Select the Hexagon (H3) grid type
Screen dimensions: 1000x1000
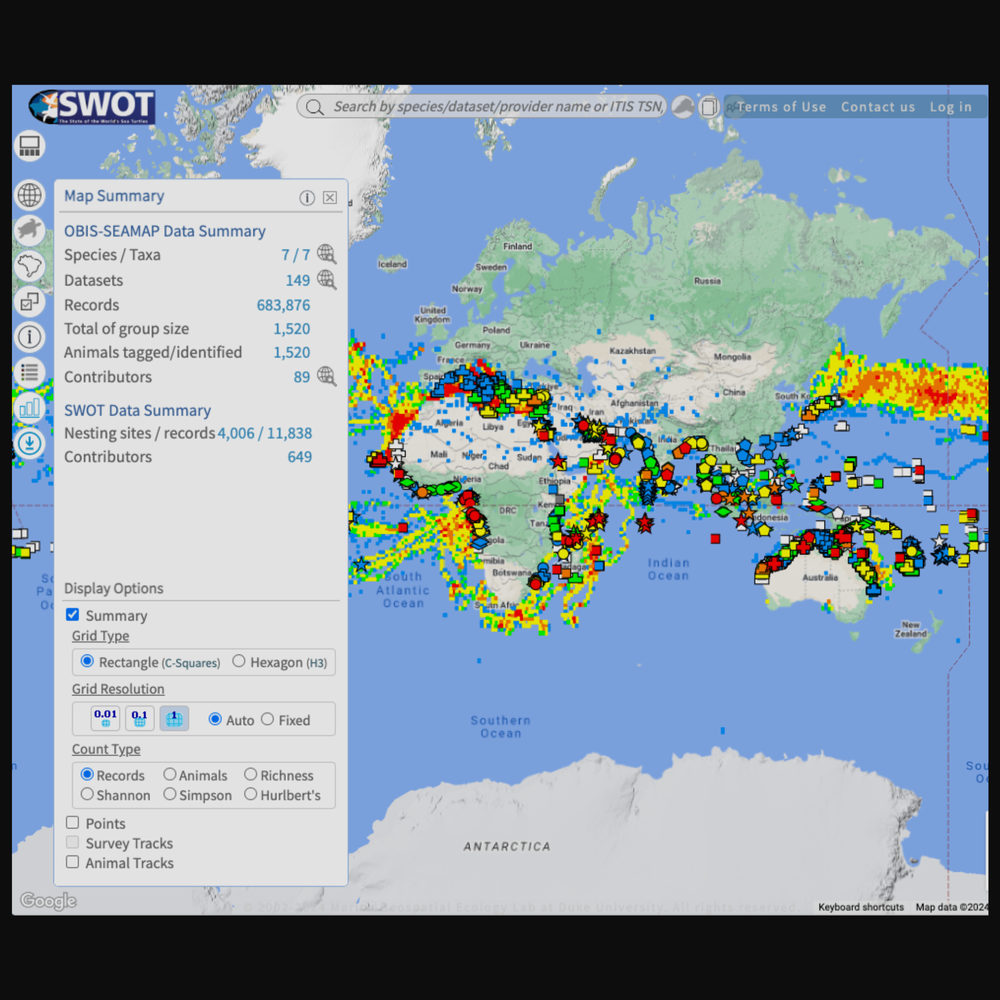[239, 660]
